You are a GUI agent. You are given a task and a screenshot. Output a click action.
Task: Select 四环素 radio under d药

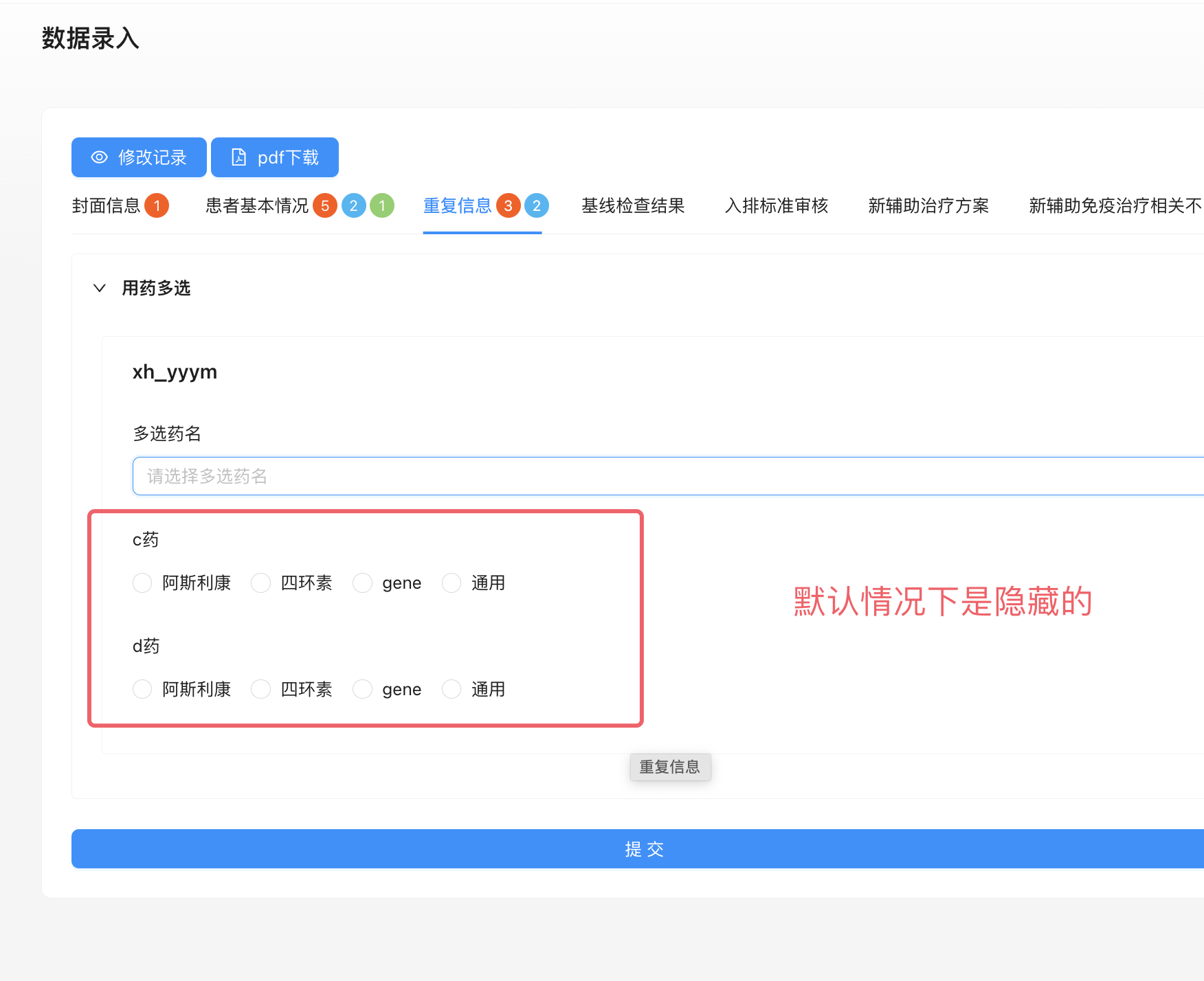pyautogui.click(x=260, y=689)
